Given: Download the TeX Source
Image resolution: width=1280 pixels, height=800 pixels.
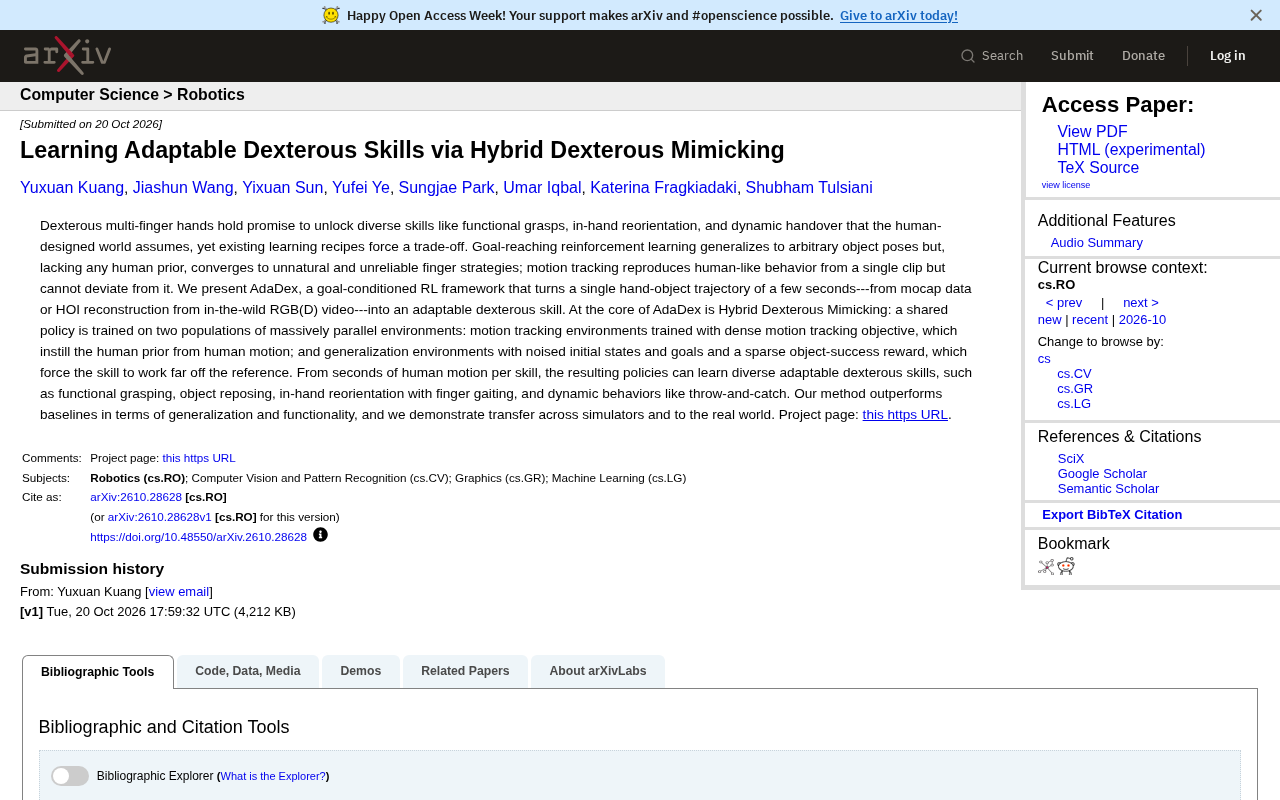Looking at the screenshot, I should (x=1098, y=168).
